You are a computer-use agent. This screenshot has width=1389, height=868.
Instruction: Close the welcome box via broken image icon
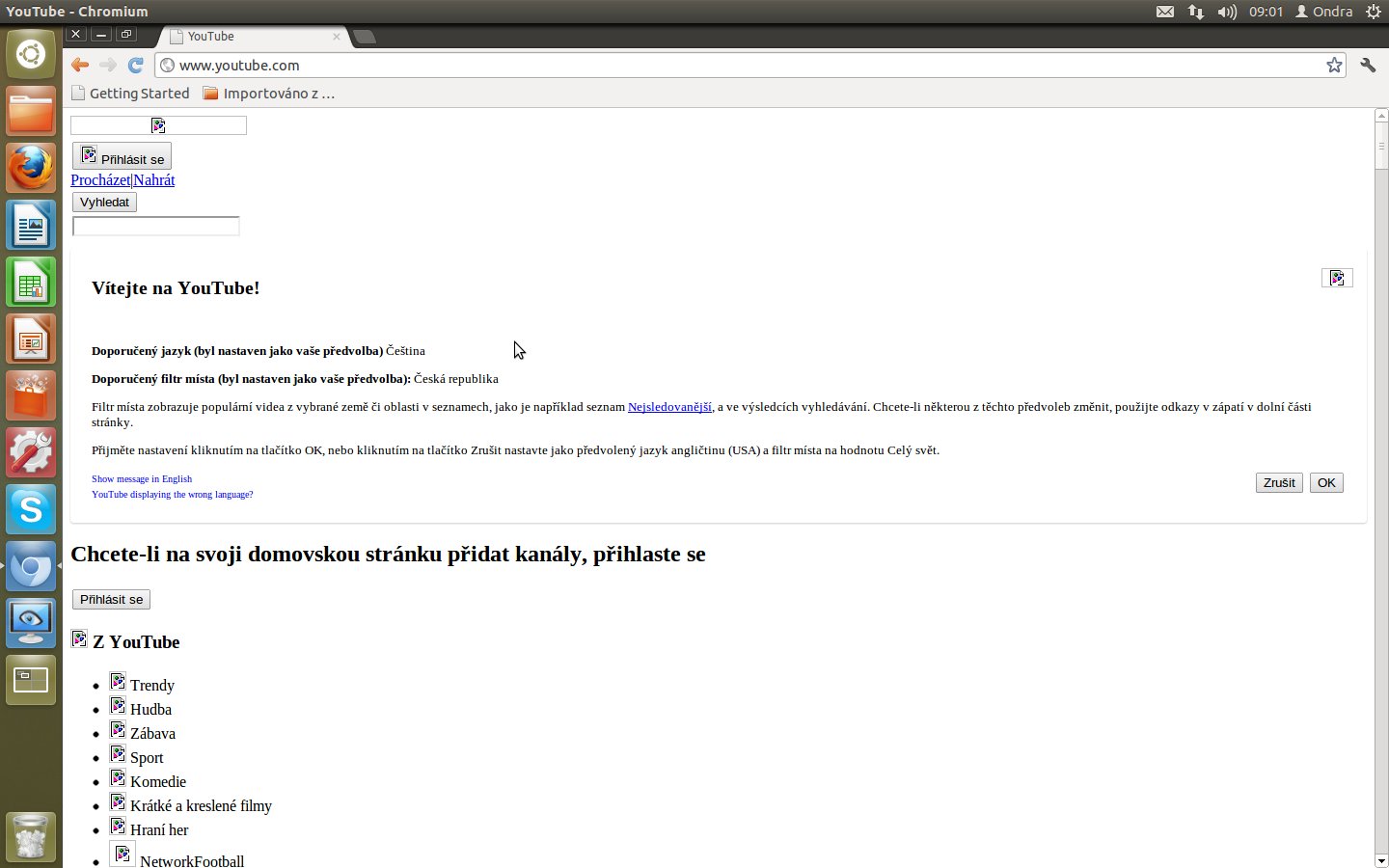coord(1337,278)
